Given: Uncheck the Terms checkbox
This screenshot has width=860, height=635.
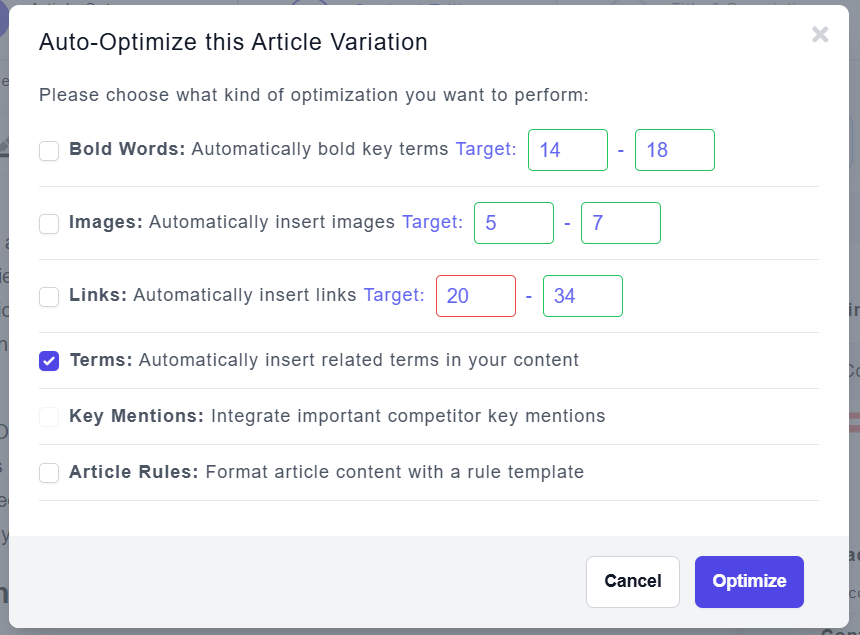Looking at the screenshot, I should [x=49, y=361].
